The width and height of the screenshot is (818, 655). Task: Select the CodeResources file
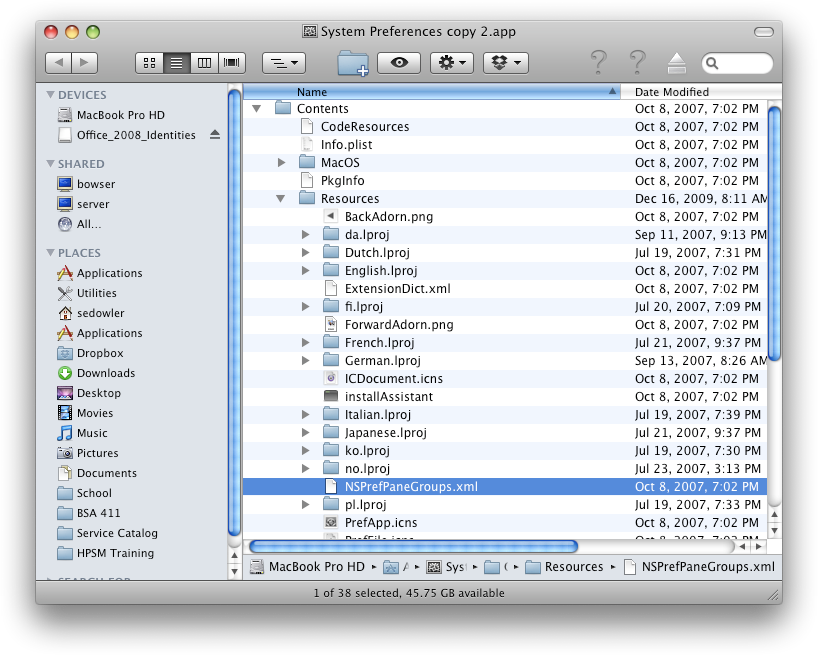[x=505, y=127]
